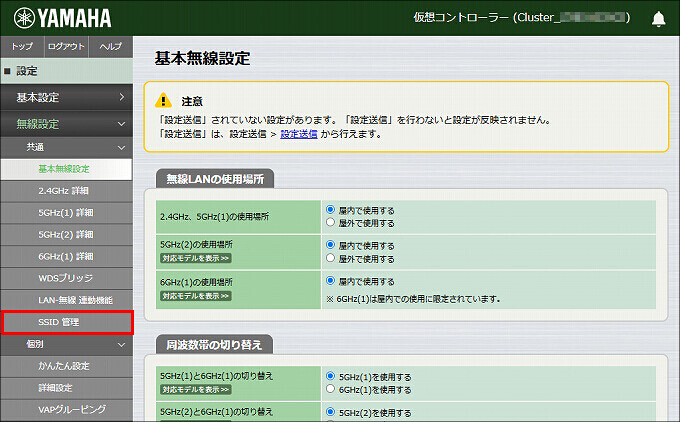Go to トップ in the sidebar header
Viewport: 680px width, 422px height.
[x=22, y=46]
